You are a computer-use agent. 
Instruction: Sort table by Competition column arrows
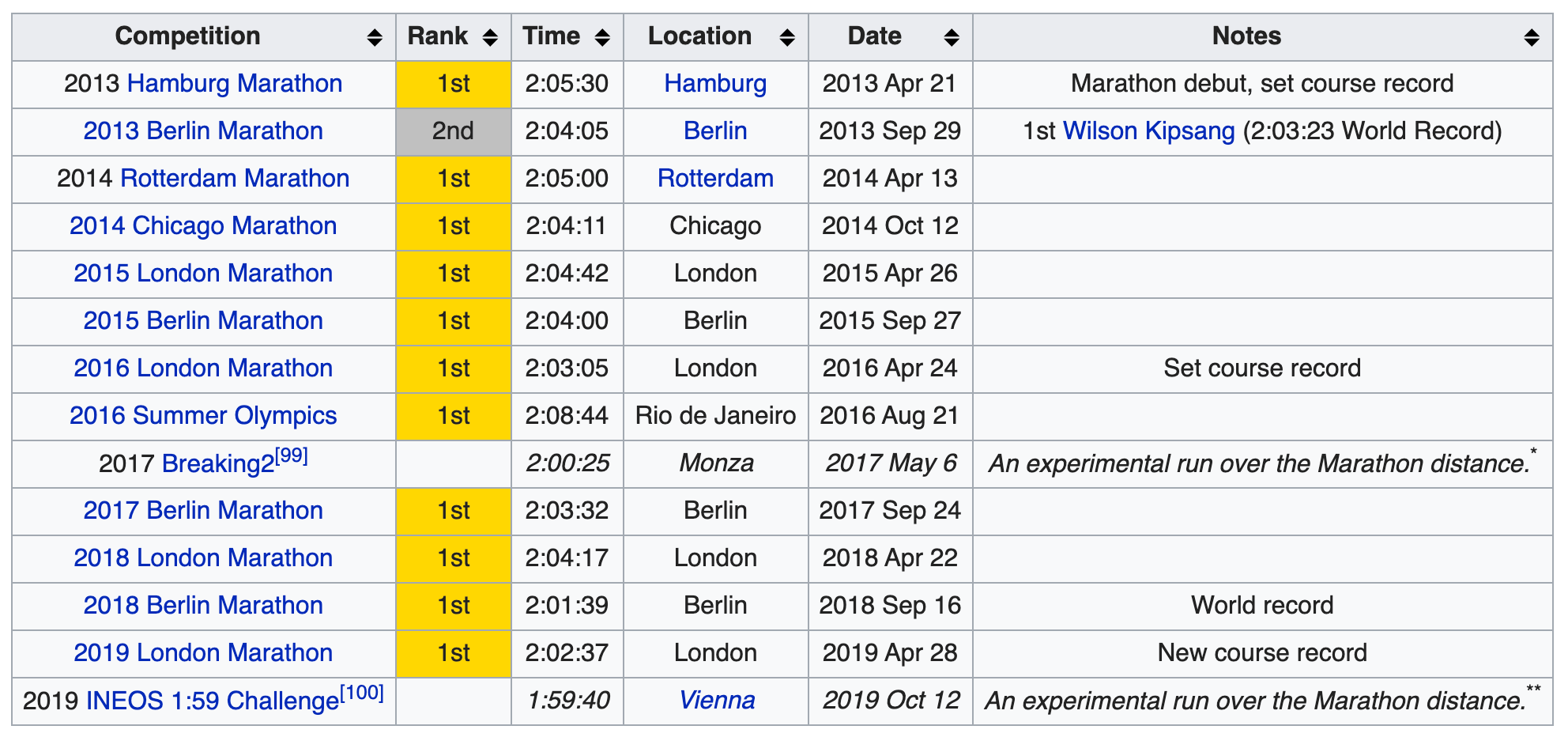pyautogui.click(x=375, y=37)
